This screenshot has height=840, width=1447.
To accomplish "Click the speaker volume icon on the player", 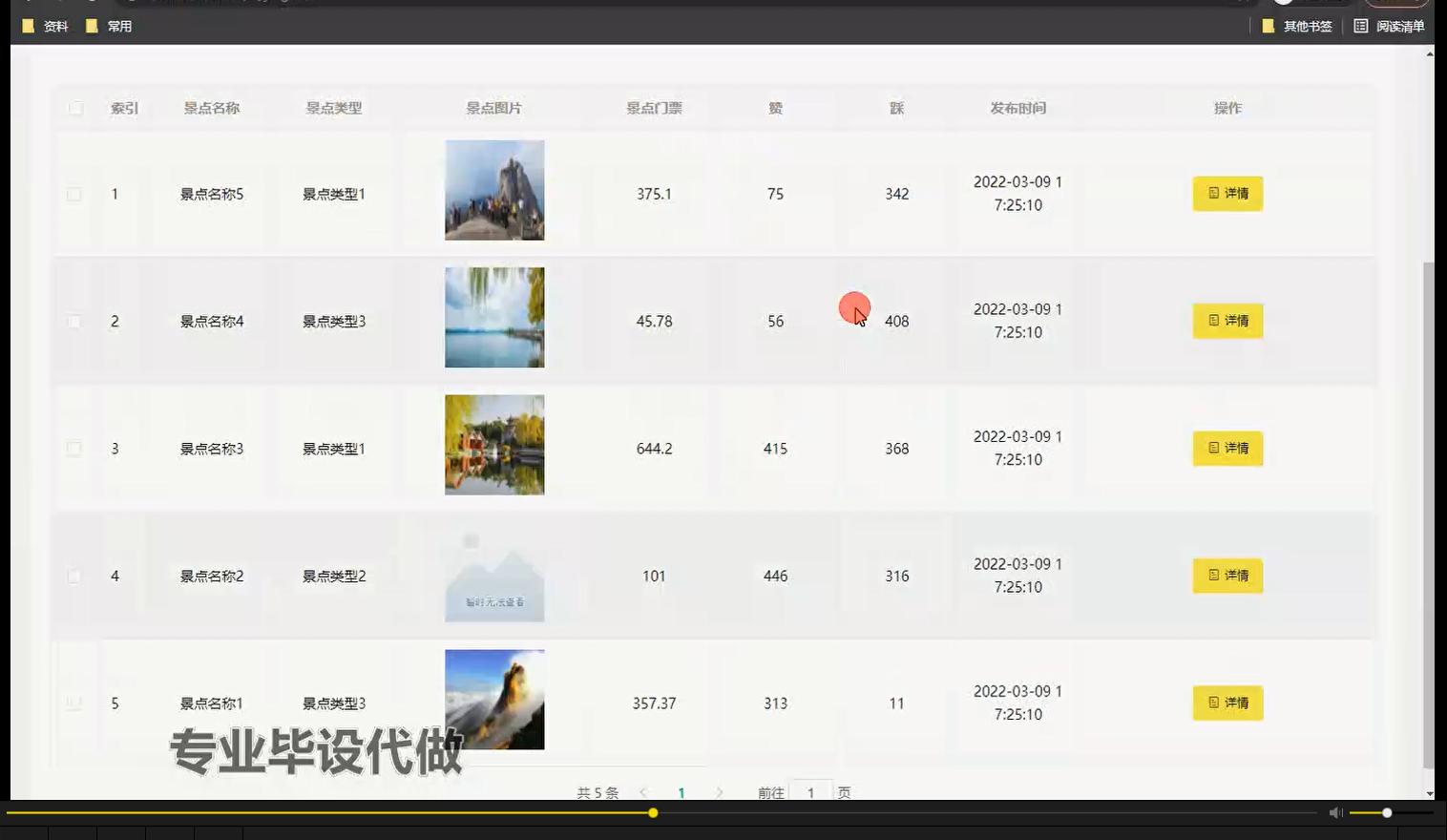I will (x=1335, y=812).
